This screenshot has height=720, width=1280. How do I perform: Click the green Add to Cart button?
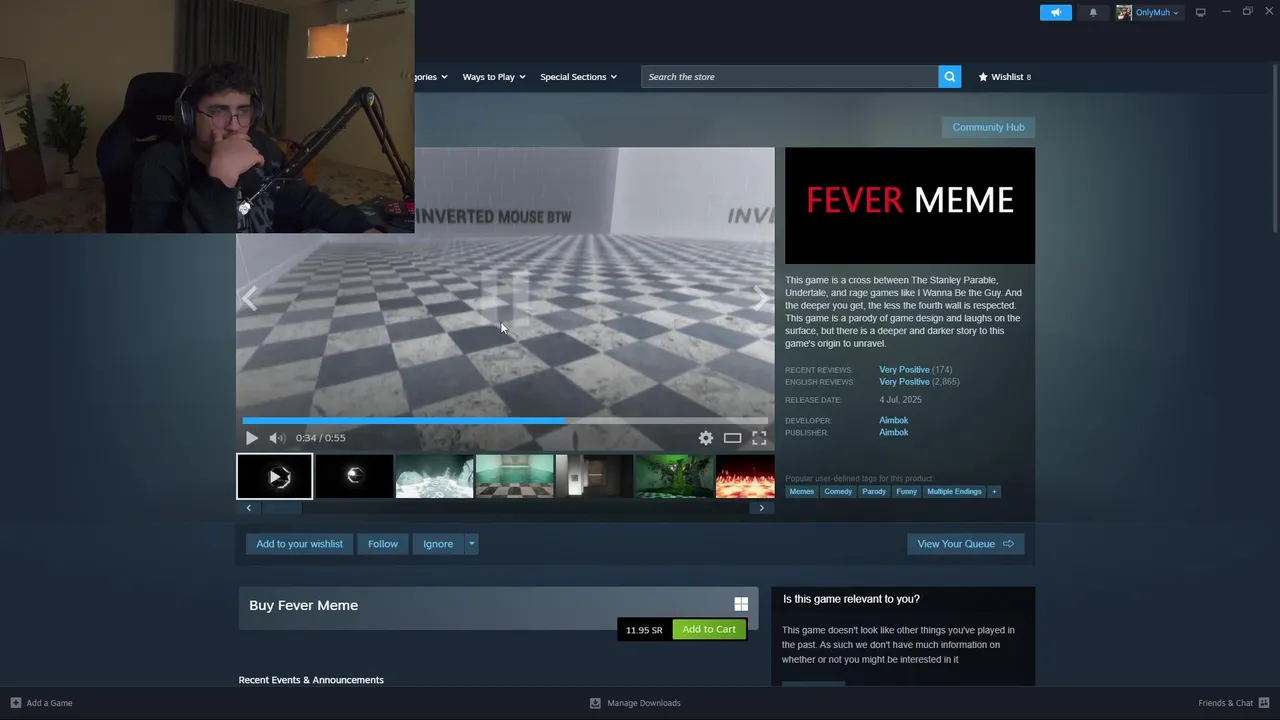(709, 629)
